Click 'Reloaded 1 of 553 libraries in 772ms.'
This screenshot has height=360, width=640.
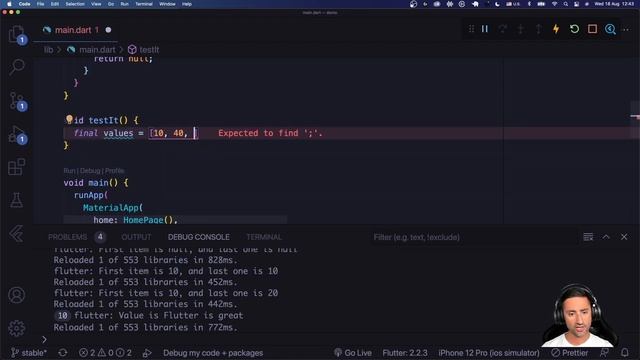pyautogui.click(x=145, y=327)
